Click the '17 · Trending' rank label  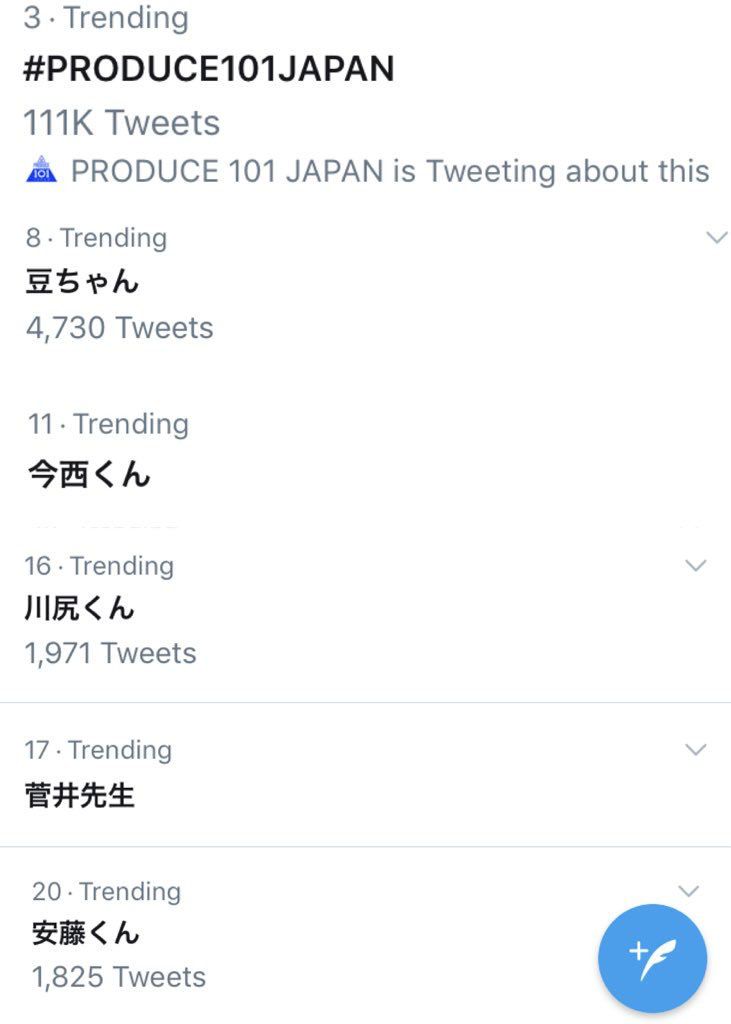97,749
